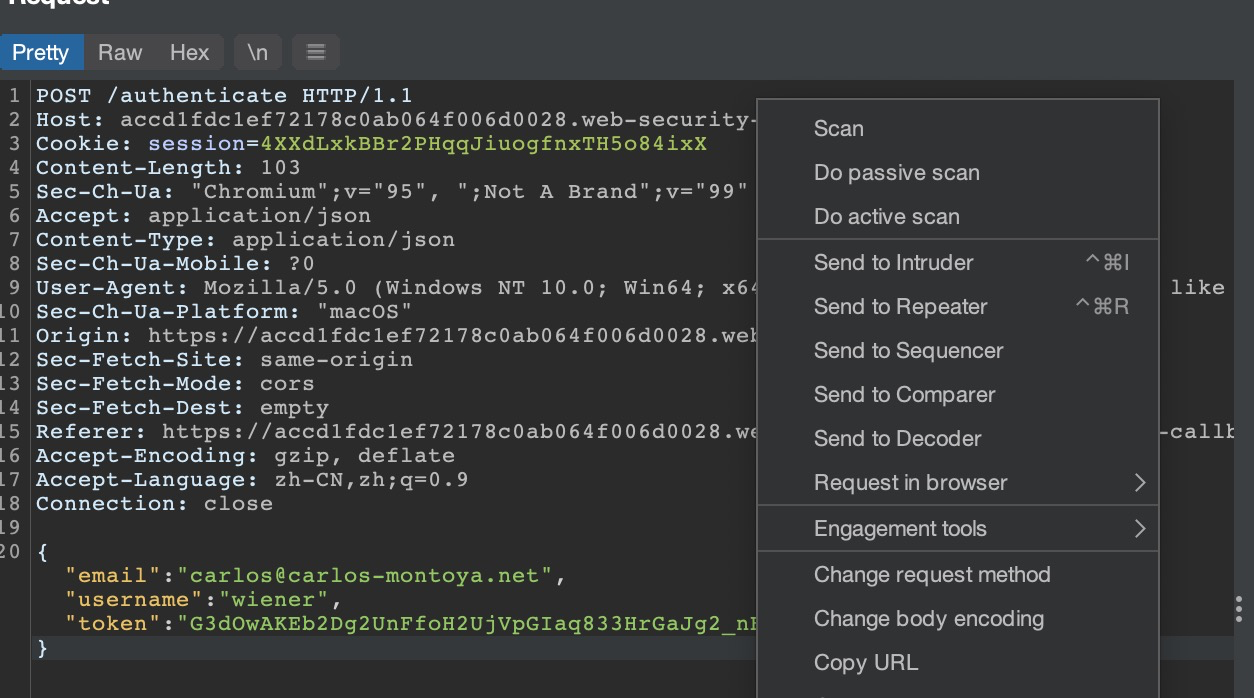Open the Hex view tab
This screenshot has width=1254, height=698.
point(189,52)
